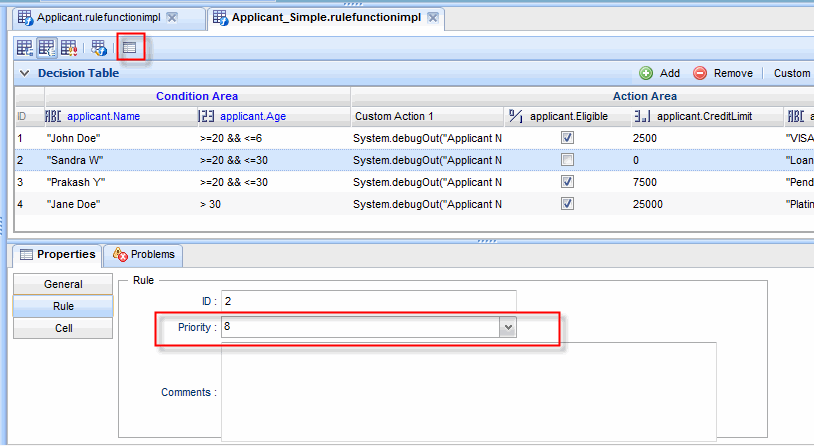Viewport: 814px width, 446px height.
Task: Uncheck Eligible checkbox for John Doe row
Action: coord(567,138)
